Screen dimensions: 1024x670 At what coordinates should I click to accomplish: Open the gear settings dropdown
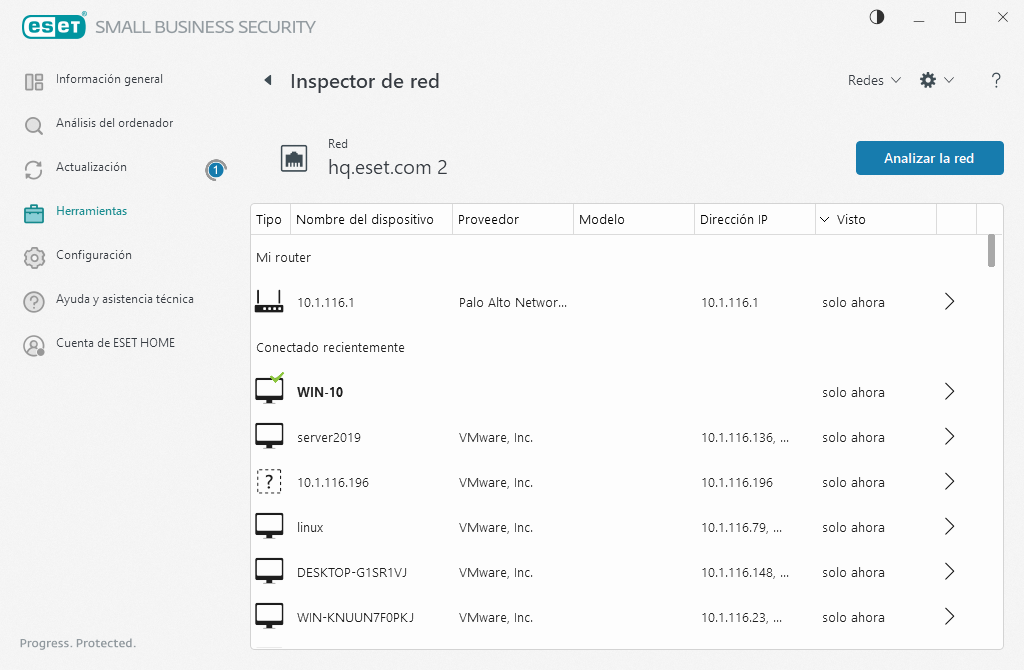point(936,81)
